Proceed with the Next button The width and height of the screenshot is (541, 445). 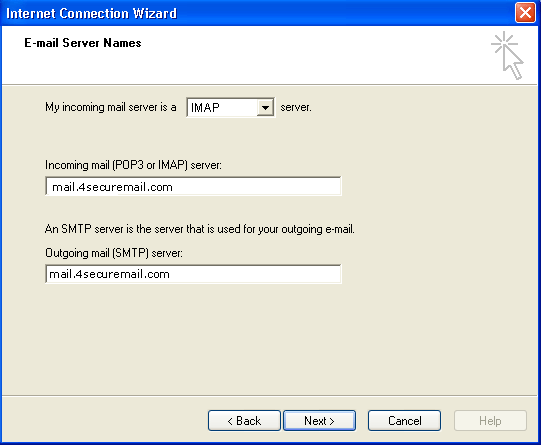coord(319,421)
